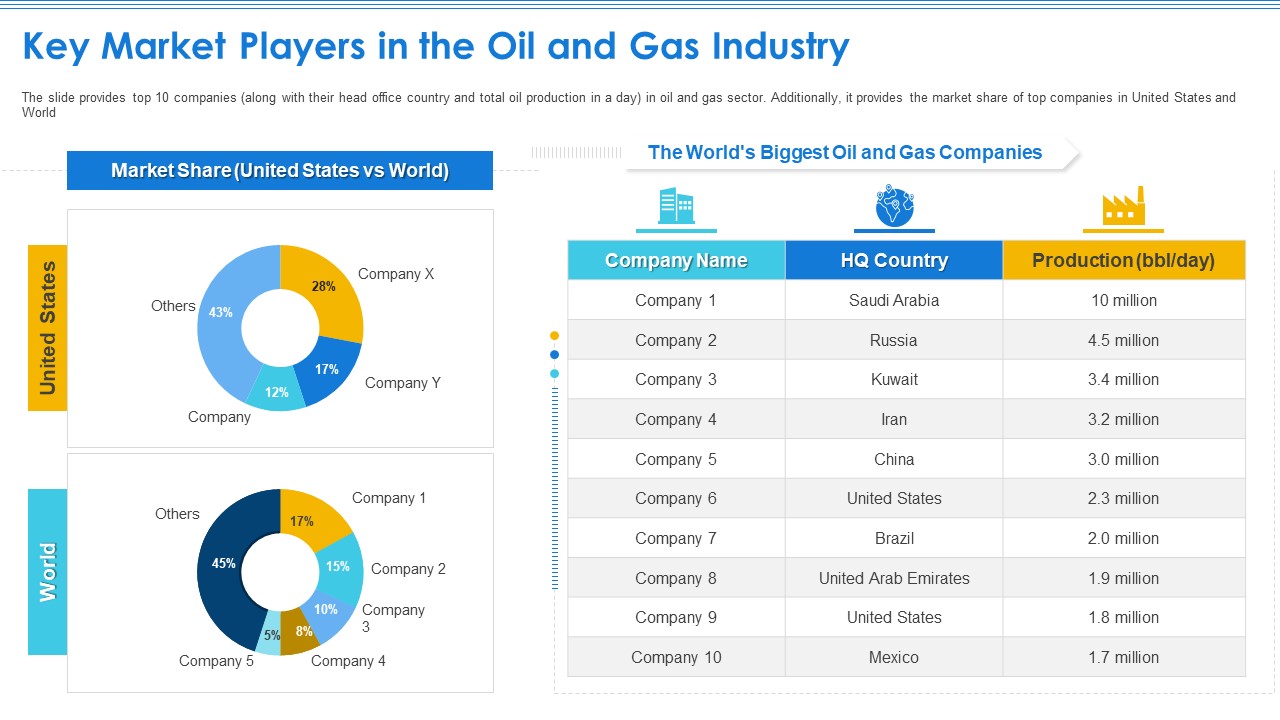This screenshot has height=720, width=1280.
Task: Click the Company 9 cell in the table
Action: pyautogui.click(x=676, y=617)
